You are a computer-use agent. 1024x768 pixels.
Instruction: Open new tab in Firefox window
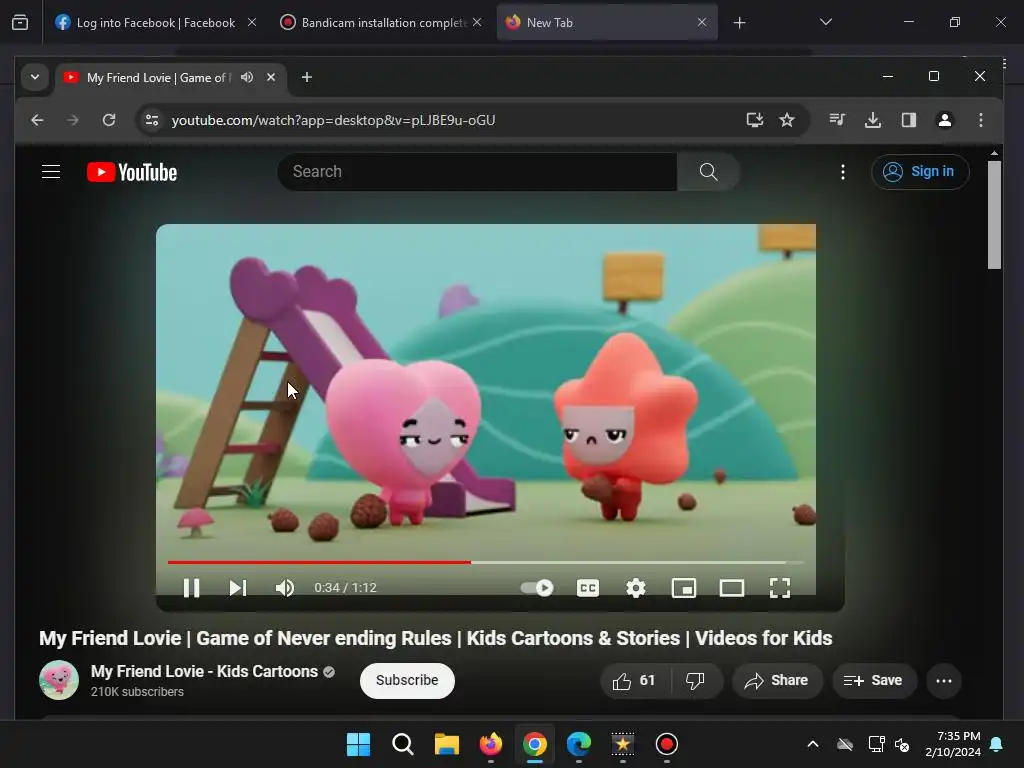[x=739, y=23]
